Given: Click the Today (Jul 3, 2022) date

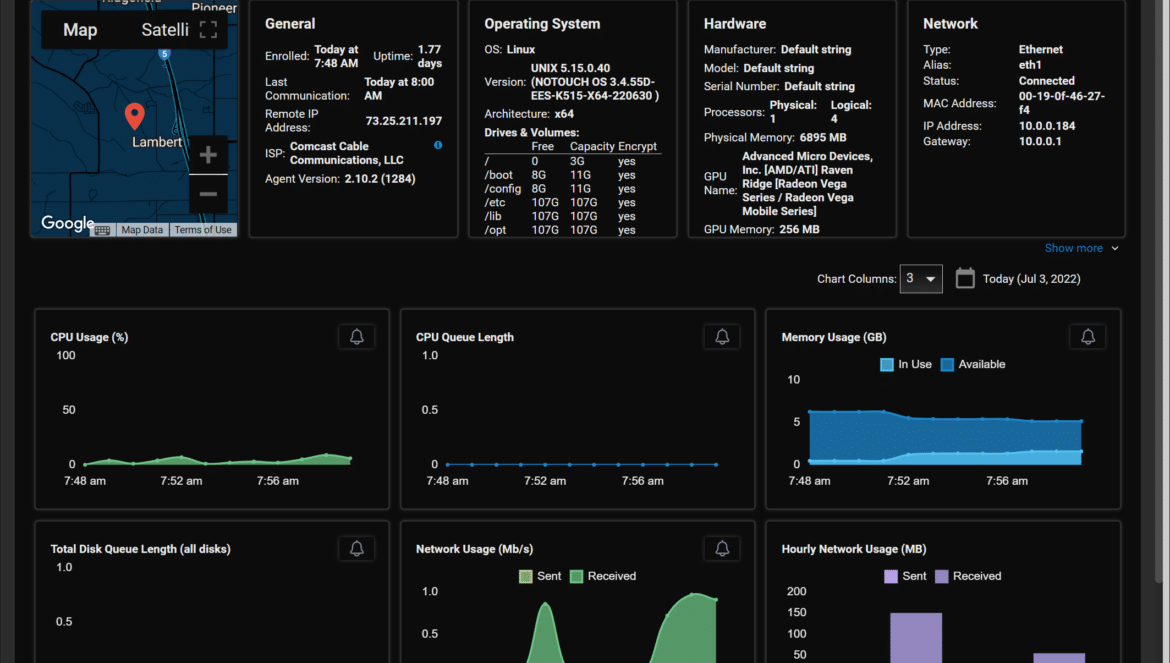Looking at the screenshot, I should pos(1031,279).
